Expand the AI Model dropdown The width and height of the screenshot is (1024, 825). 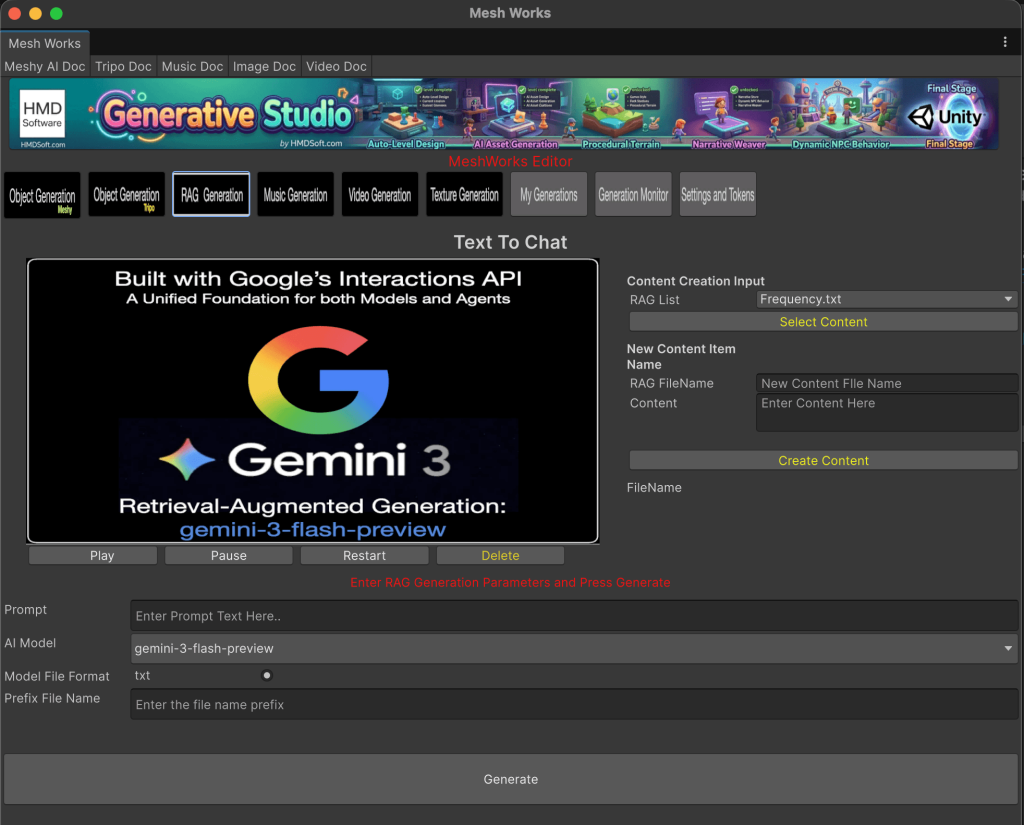coord(574,649)
